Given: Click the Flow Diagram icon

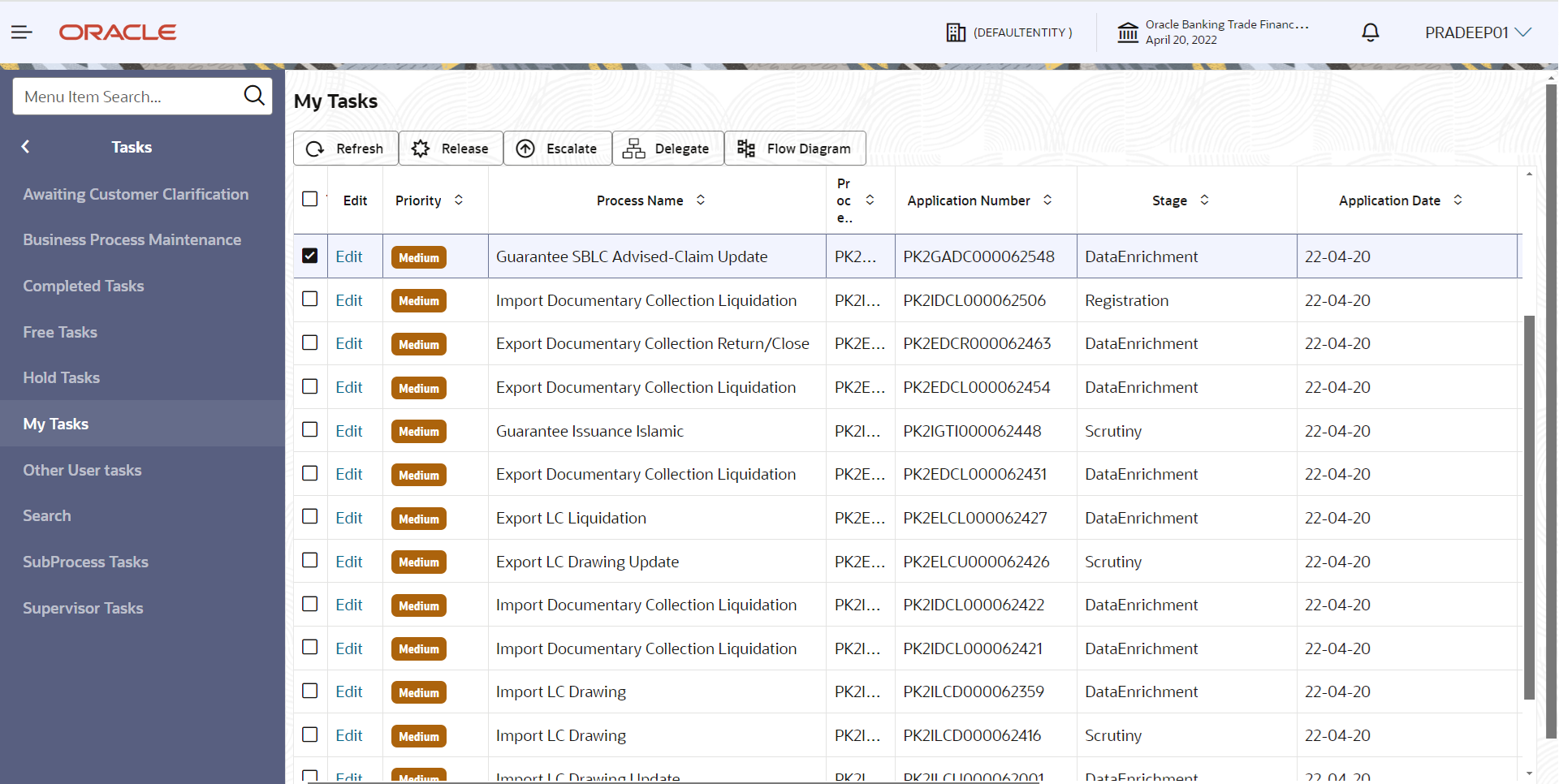Looking at the screenshot, I should tap(745, 149).
